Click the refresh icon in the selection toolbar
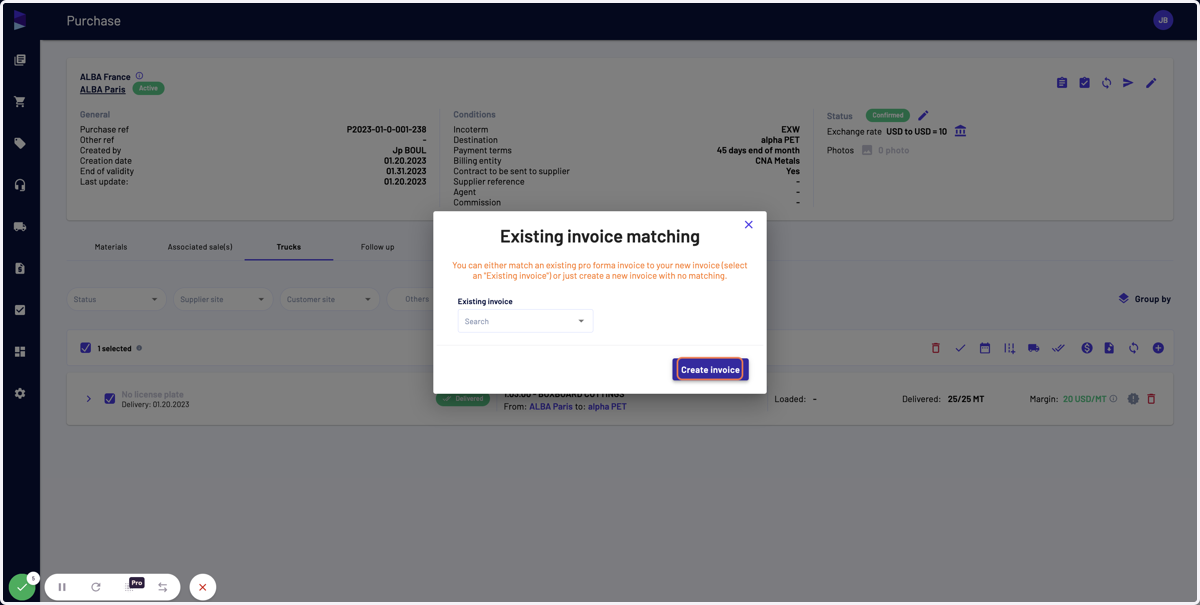 [x=1133, y=348]
